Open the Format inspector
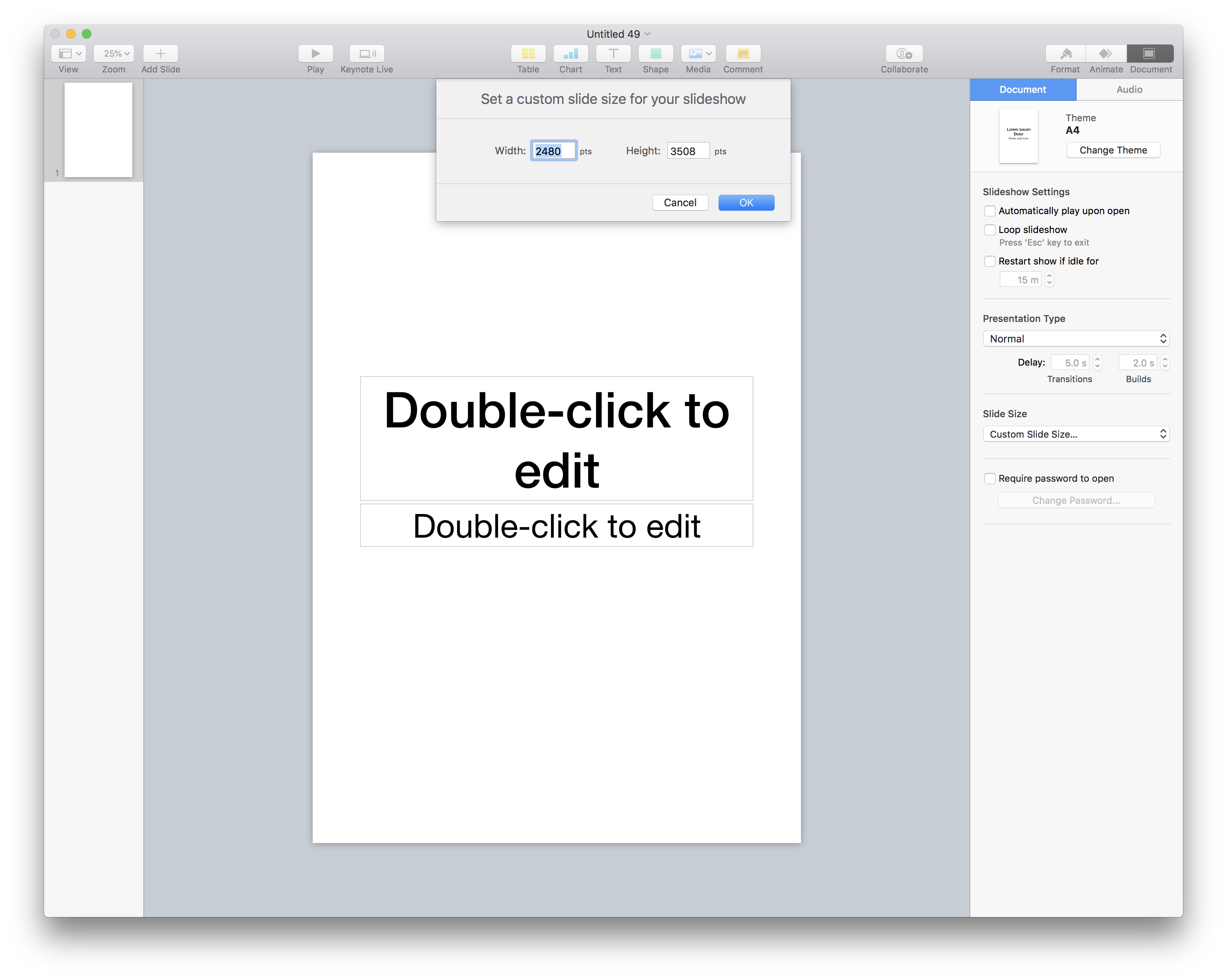1227x980 pixels. (1065, 54)
